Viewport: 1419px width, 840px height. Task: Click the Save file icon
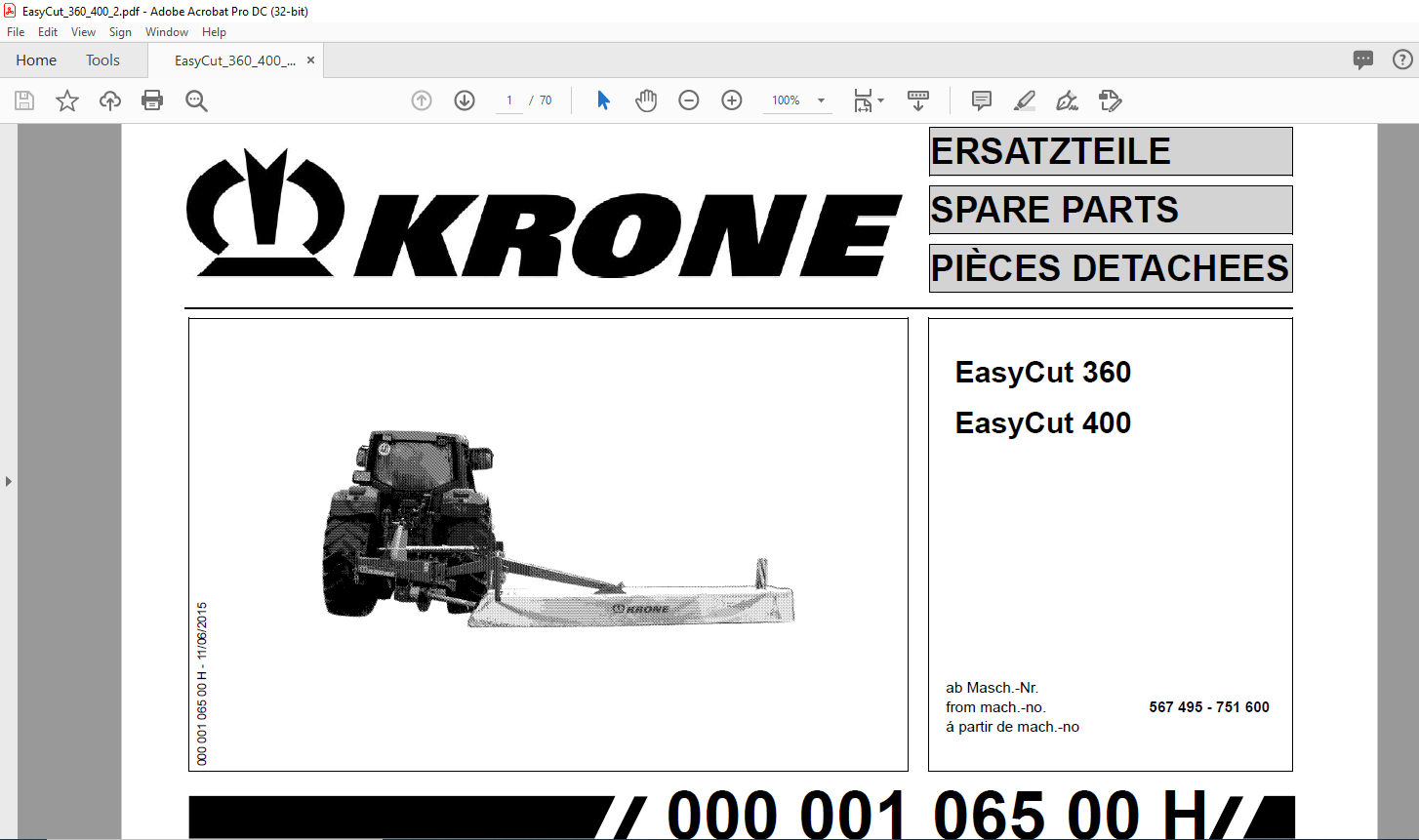[24, 100]
